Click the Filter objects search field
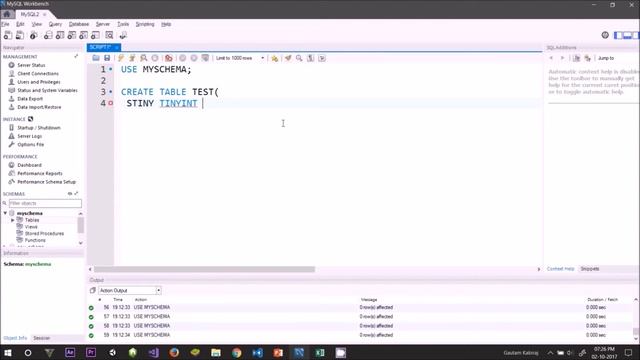Screen dimensions: 640x360 (x=45, y=203)
